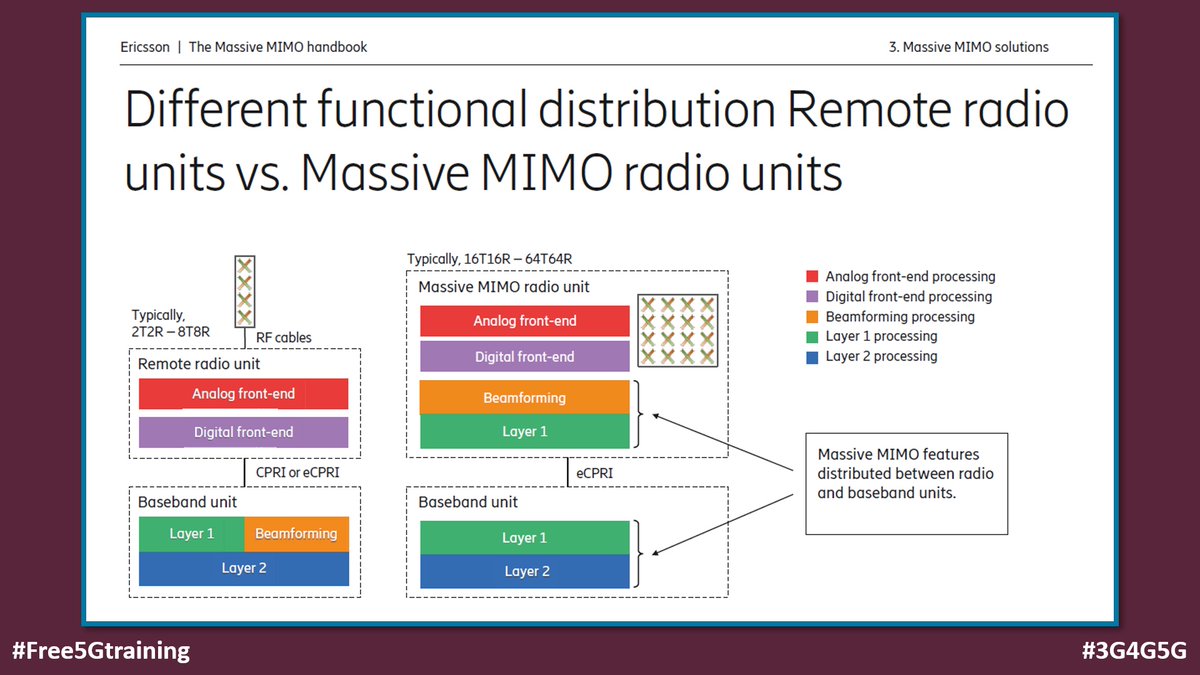Click the orange Beamforming processing legend swatch
The height and width of the screenshot is (675, 1200).
813,317
